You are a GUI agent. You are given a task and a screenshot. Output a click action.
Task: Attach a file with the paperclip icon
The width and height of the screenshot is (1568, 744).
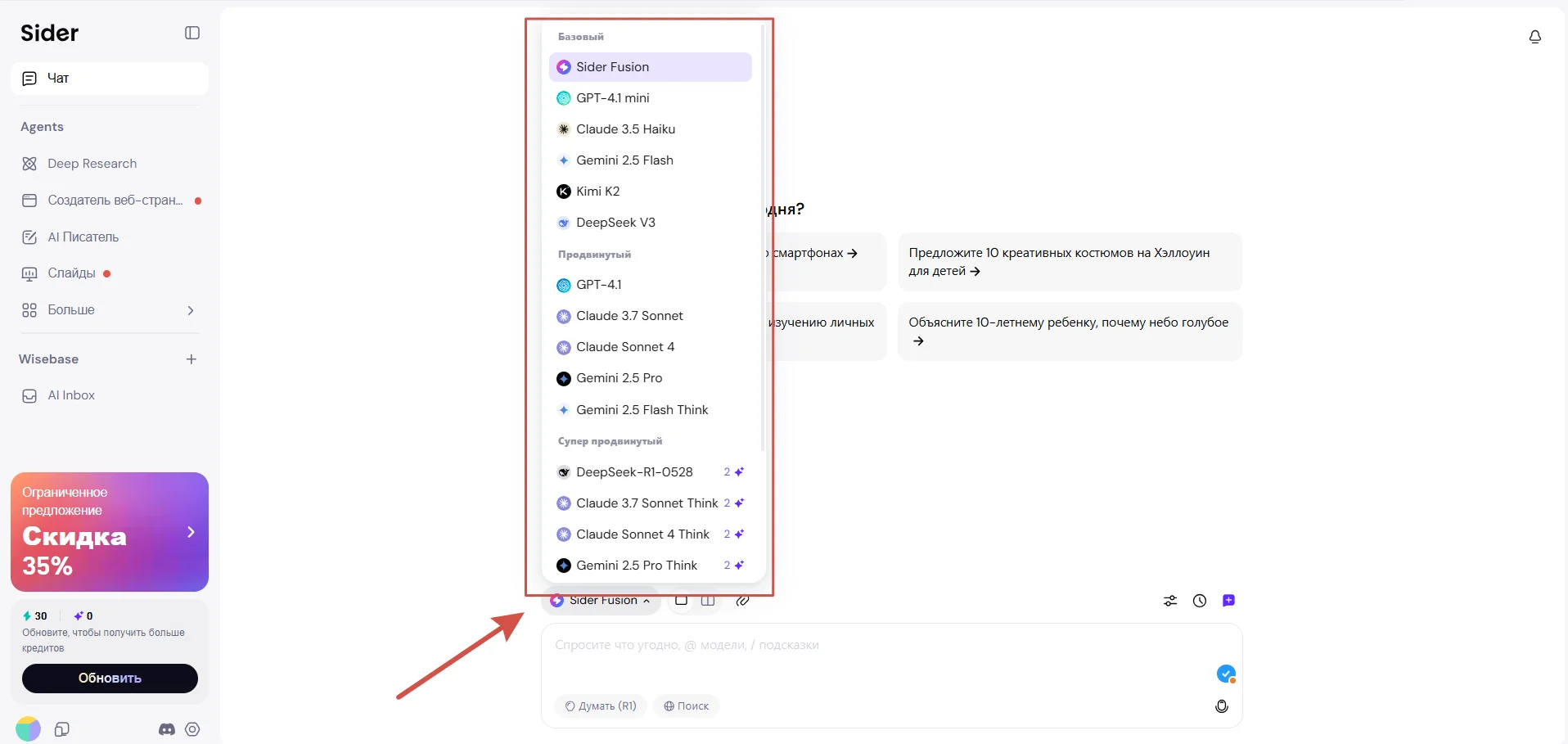pyautogui.click(x=743, y=601)
